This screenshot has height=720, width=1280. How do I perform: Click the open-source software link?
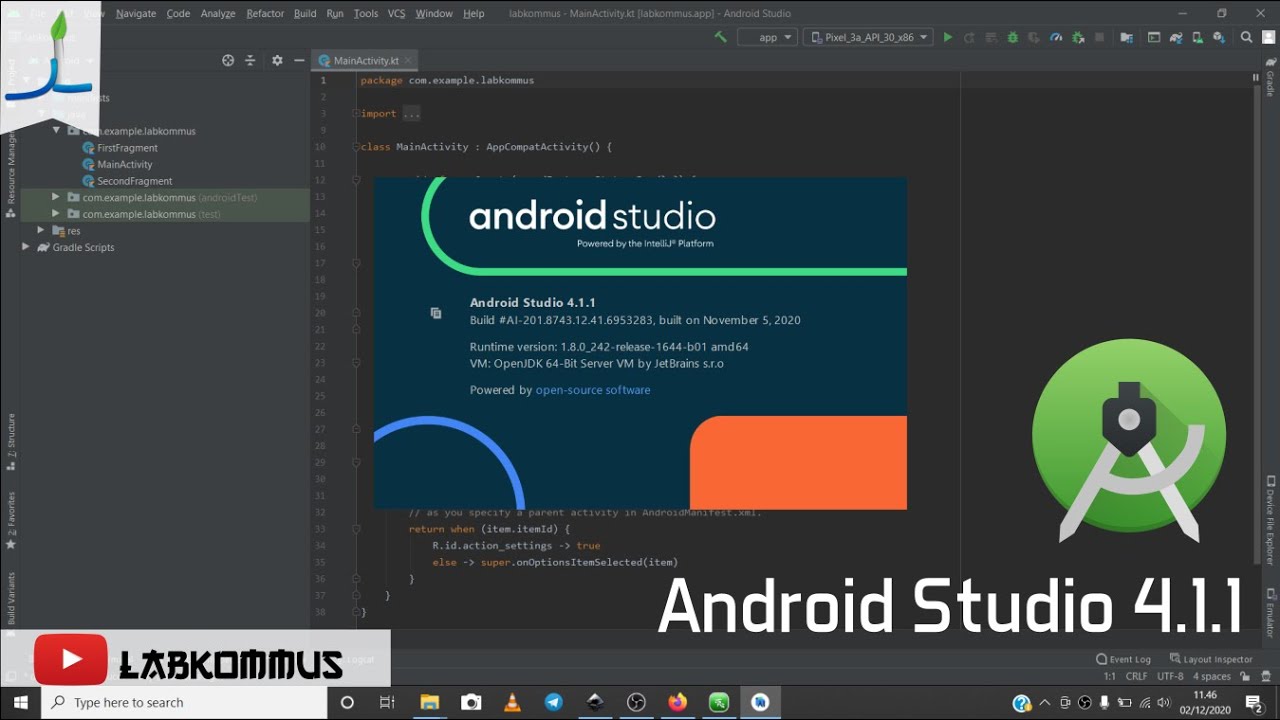593,390
